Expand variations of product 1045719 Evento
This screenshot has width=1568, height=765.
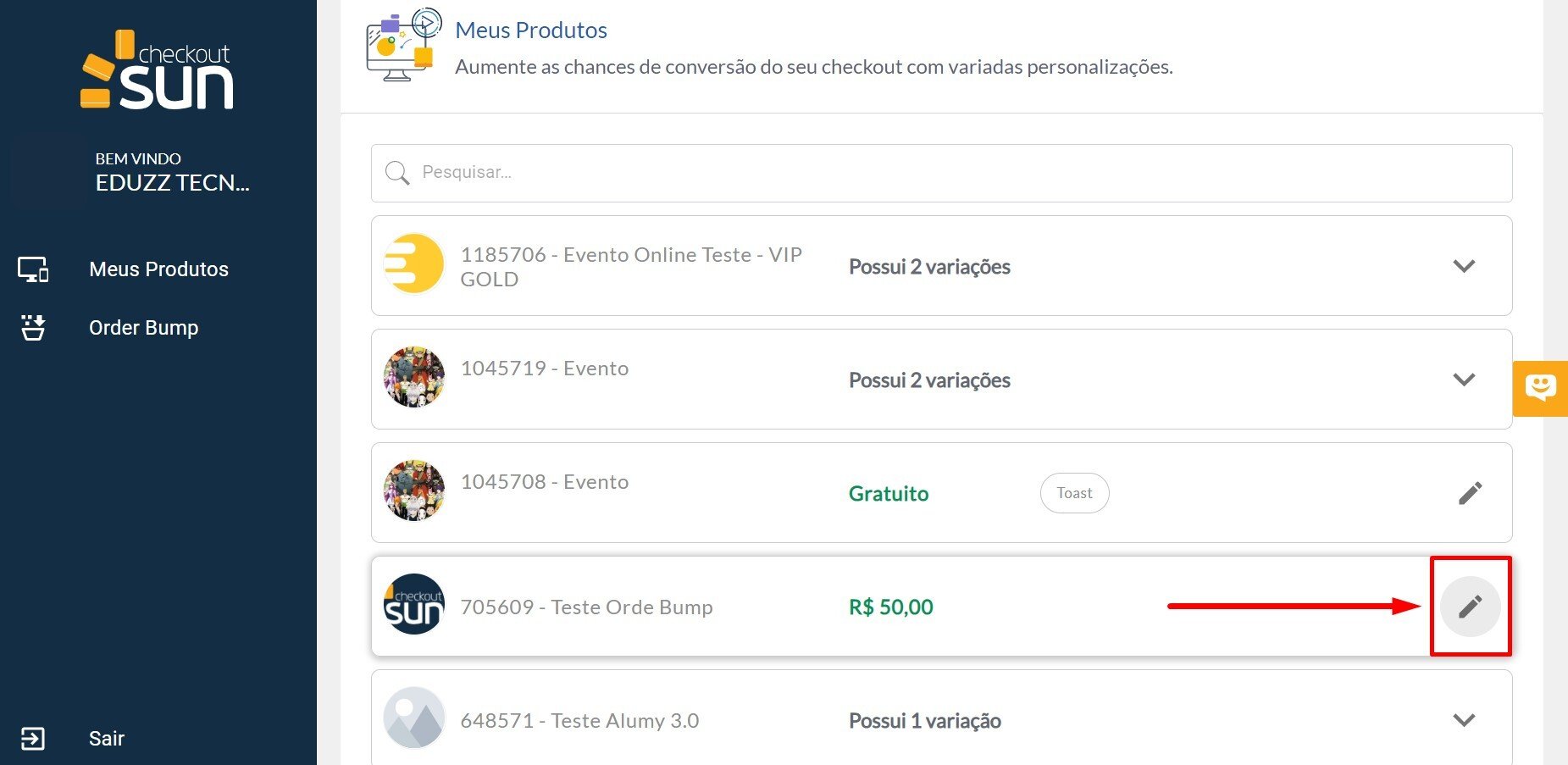click(x=1464, y=380)
